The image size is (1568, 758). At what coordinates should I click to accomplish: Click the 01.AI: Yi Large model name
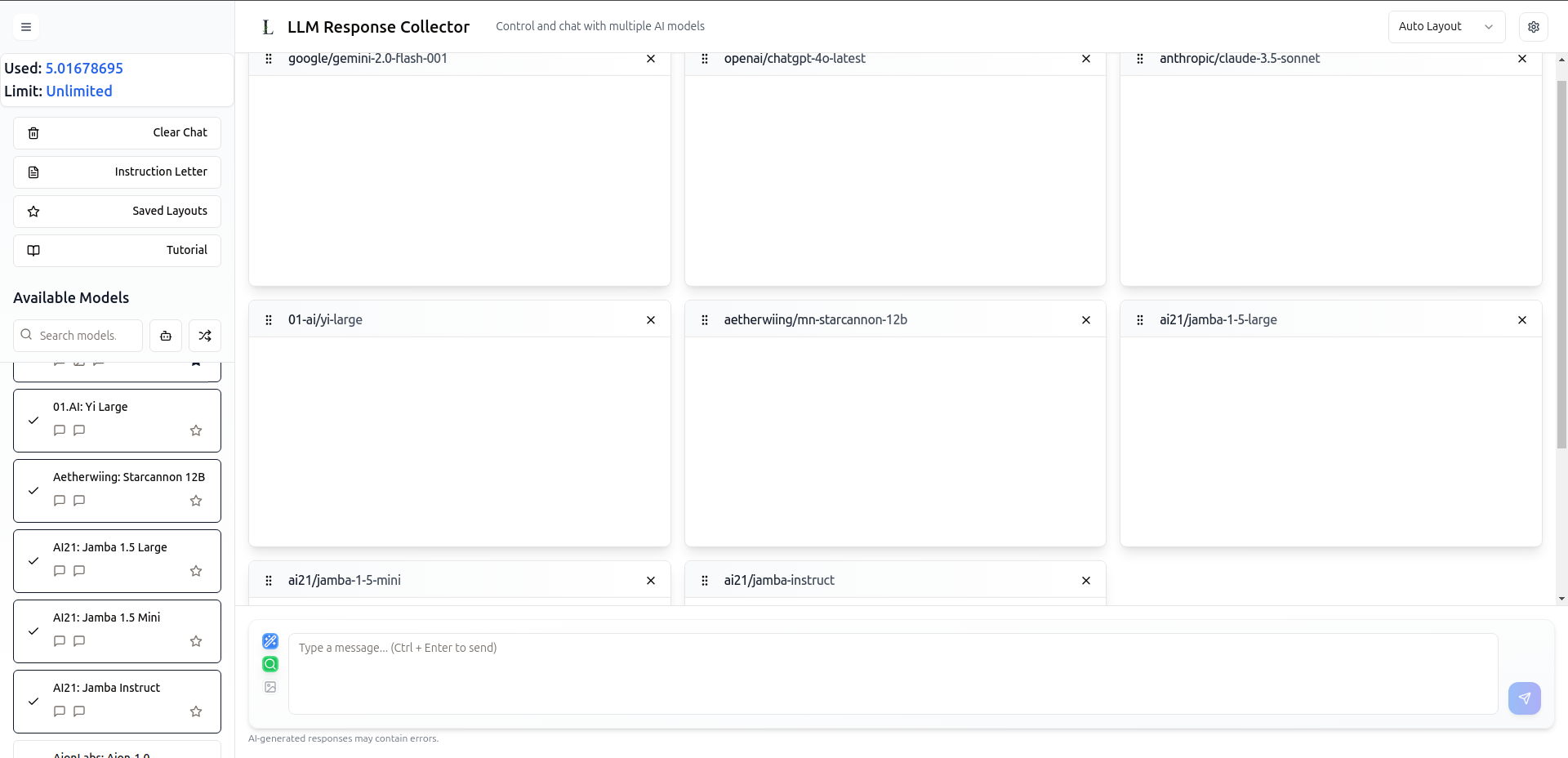point(91,407)
